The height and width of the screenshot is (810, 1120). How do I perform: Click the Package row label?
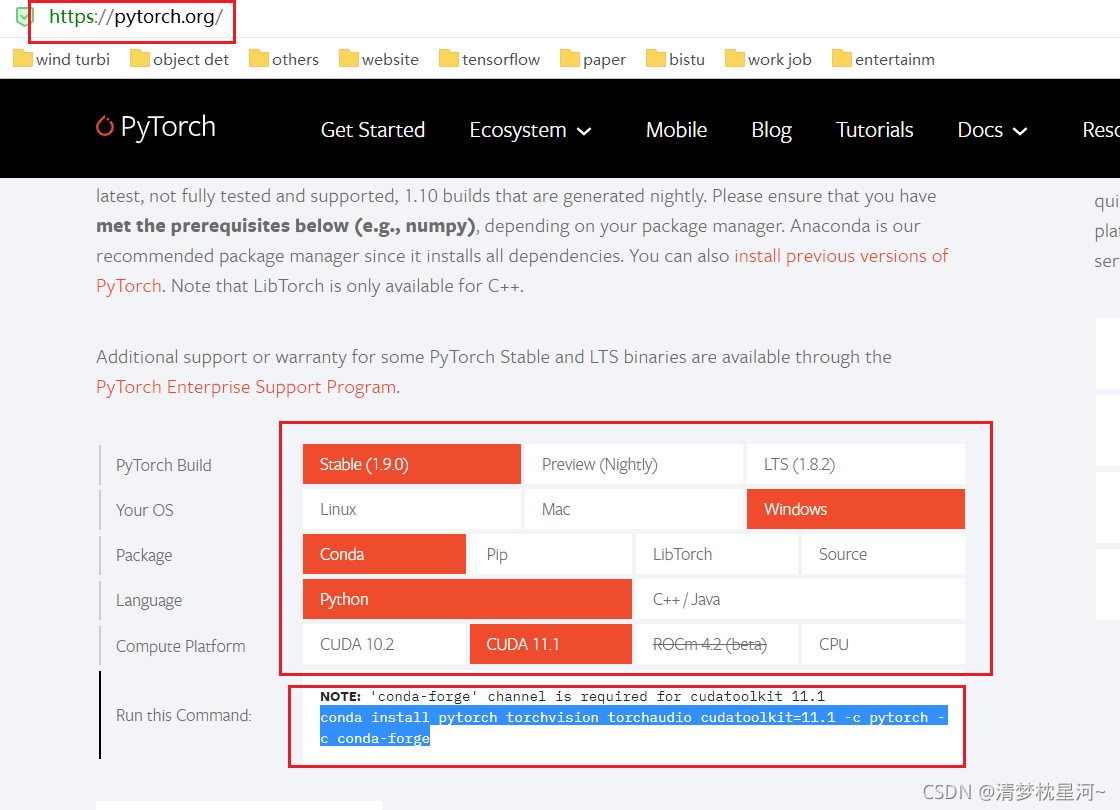coord(144,555)
